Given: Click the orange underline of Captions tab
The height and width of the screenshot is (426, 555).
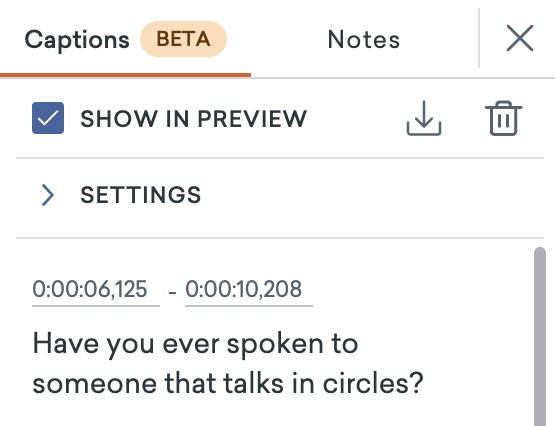Looking at the screenshot, I should [125, 75].
